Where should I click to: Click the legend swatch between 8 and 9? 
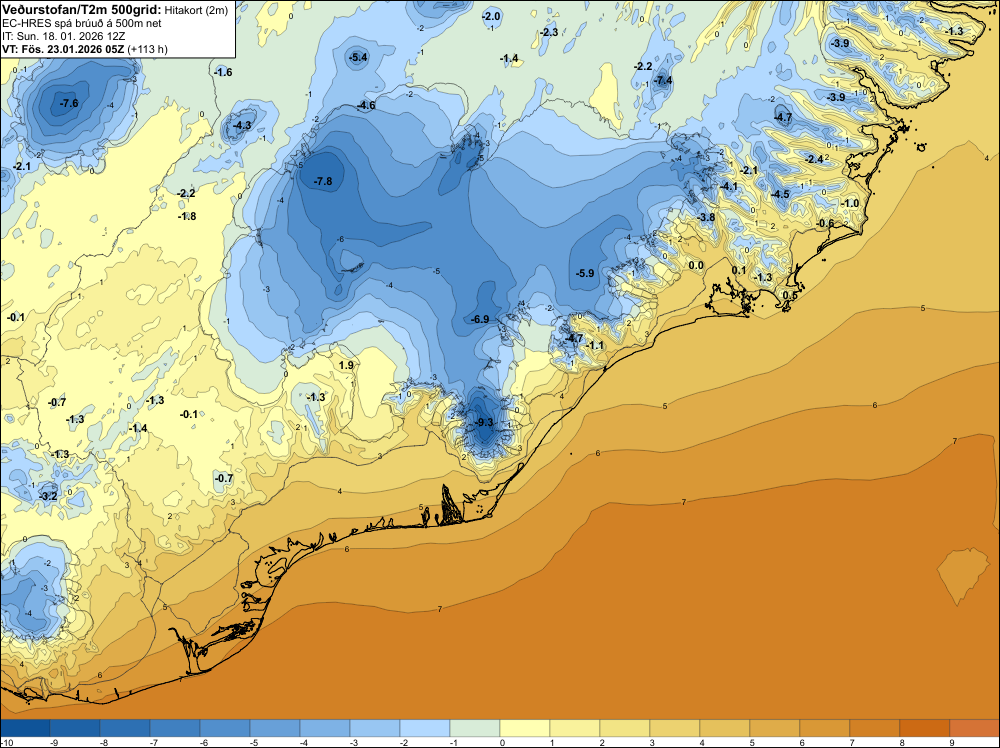pos(925,728)
